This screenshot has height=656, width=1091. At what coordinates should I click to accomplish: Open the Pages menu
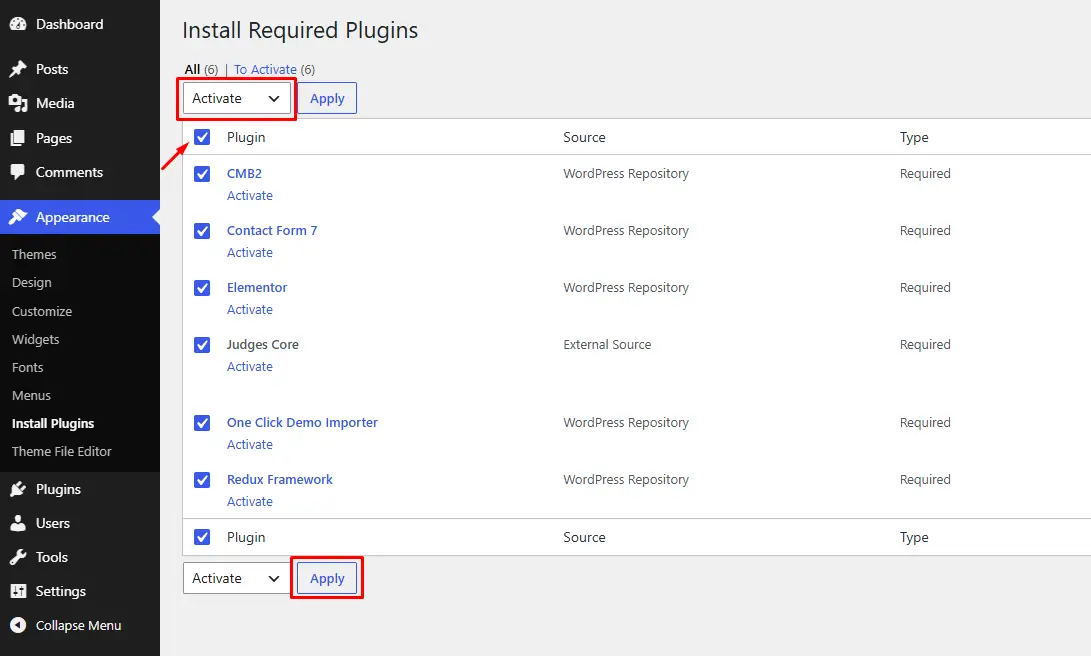point(54,138)
